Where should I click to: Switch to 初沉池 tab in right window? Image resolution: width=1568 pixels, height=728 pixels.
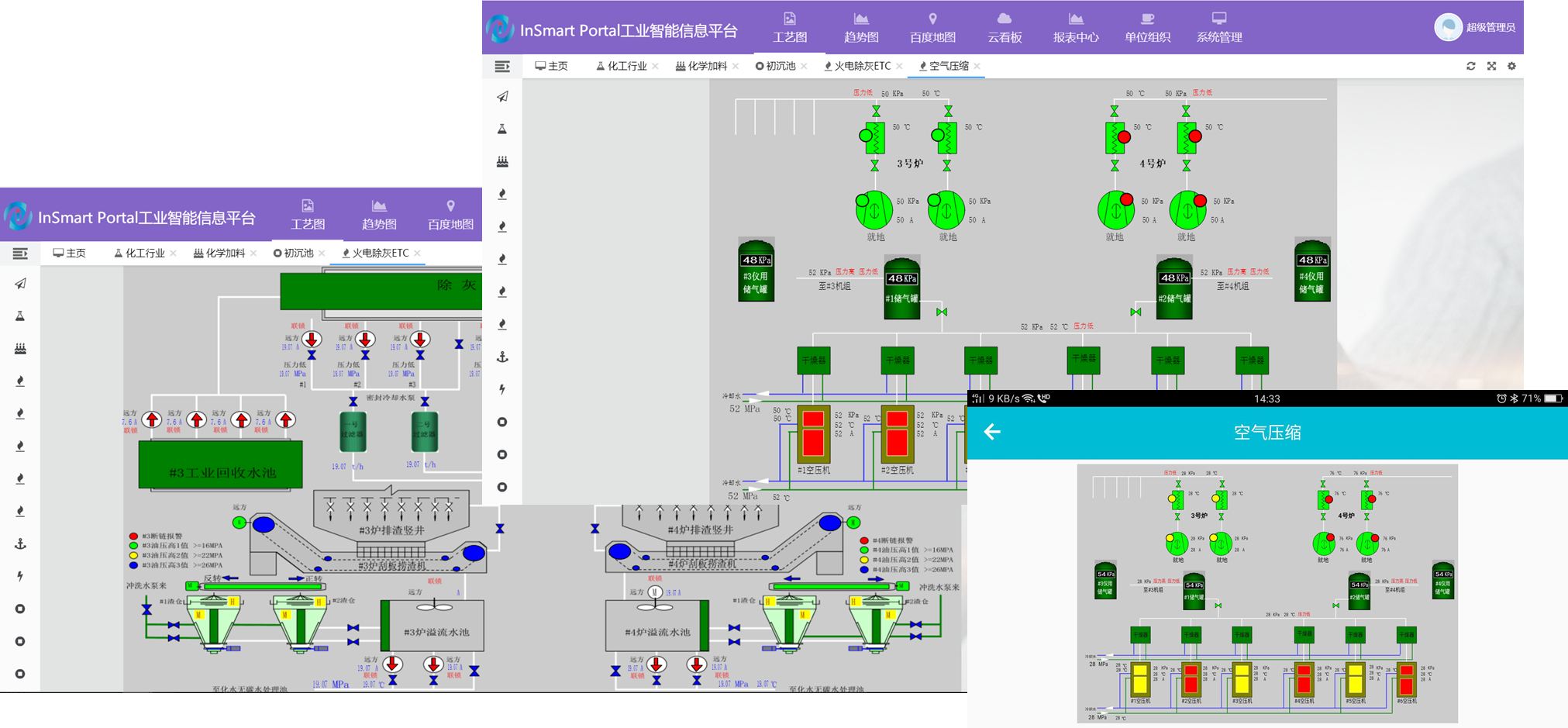775,66
